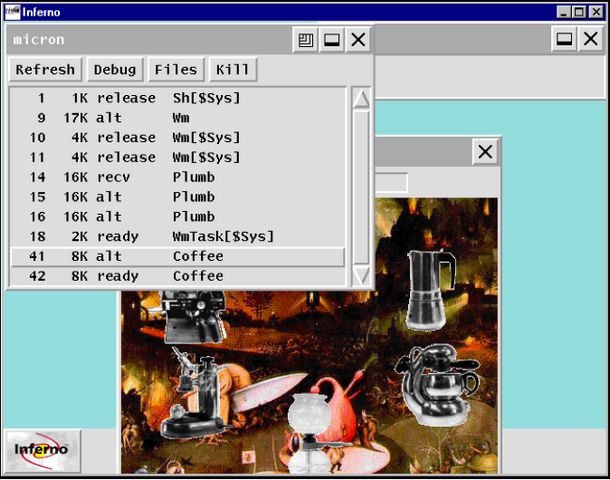Select process 10 Wm[$Sys] row
The height and width of the screenshot is (480, 610).
[177, 138]
